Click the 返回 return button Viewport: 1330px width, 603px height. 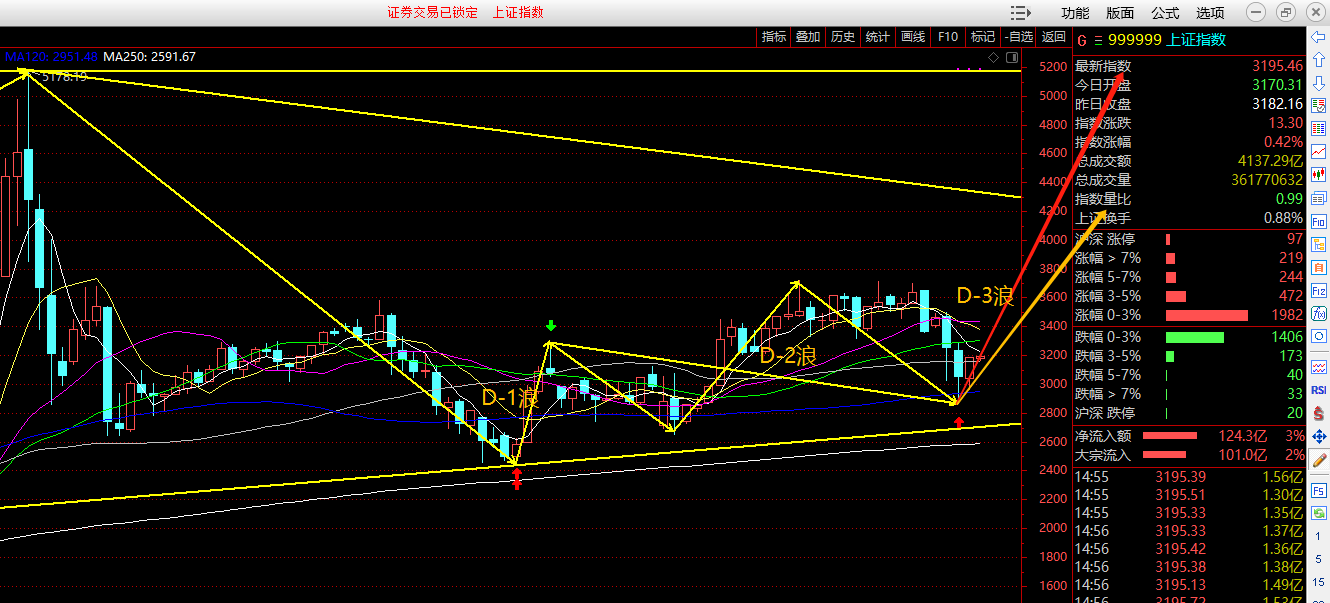tap(1054, 37)
